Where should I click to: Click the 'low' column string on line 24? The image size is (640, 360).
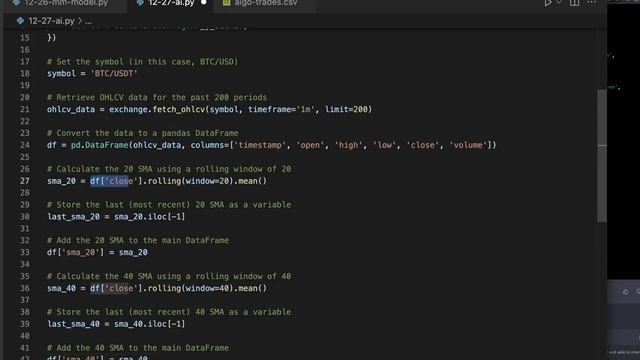[384, 145]
